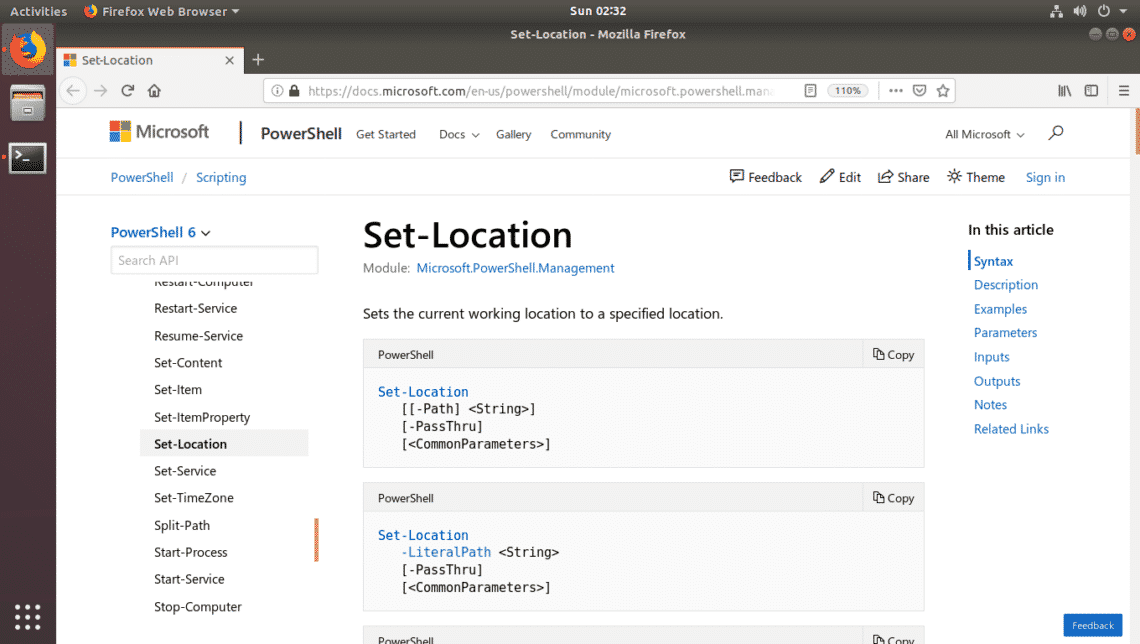Click the PowerShell breadcrumb link

pyautogui.click(x=142, y=177)
